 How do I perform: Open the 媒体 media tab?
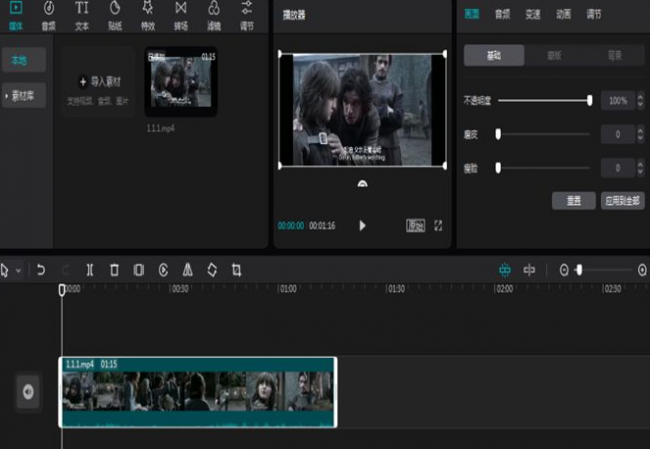click(x=16, y=15)
